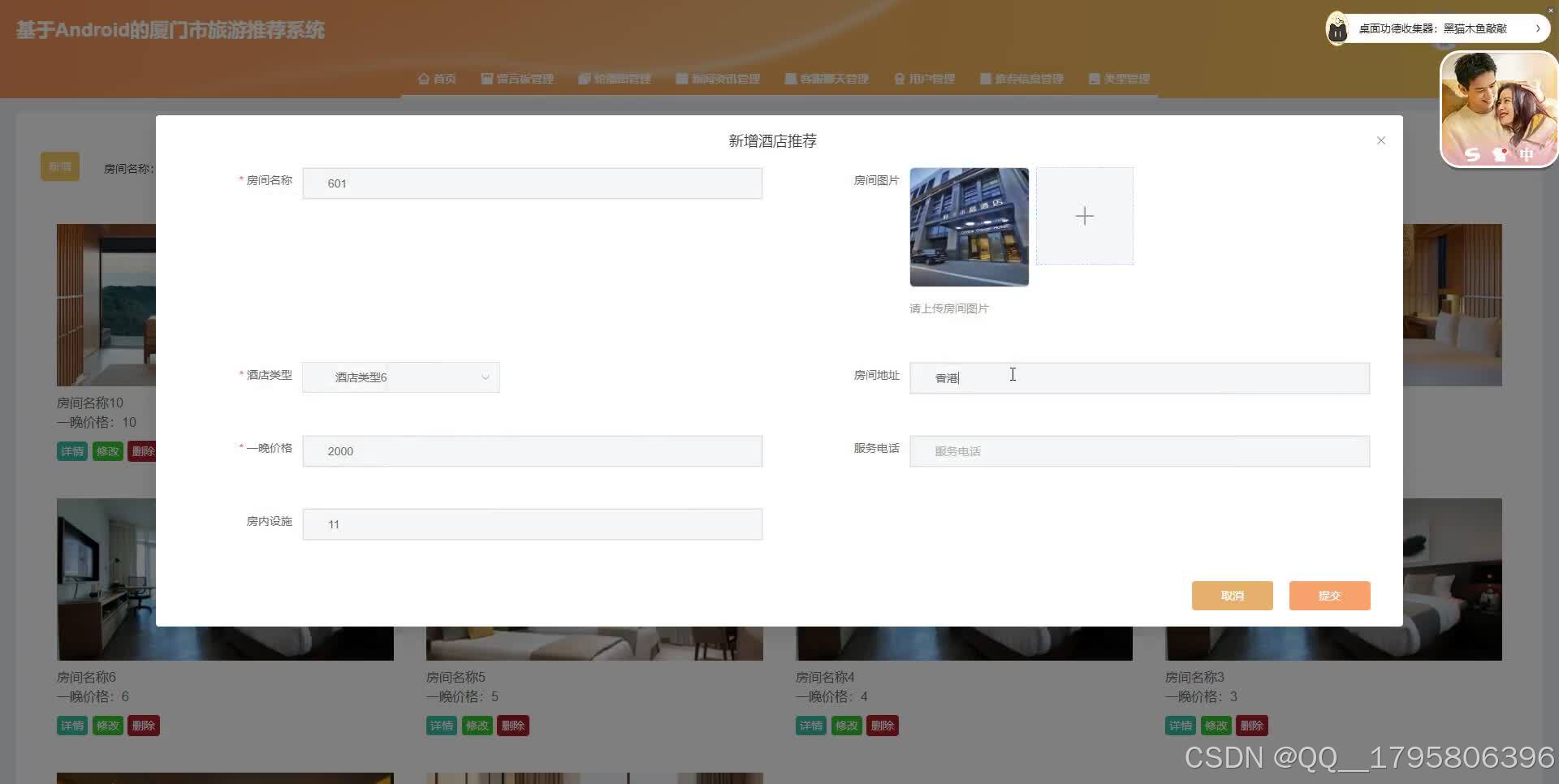Go to 首页 in the top navigation
The height and width of the screenshot is (784, 1559).
pos(437,79)
